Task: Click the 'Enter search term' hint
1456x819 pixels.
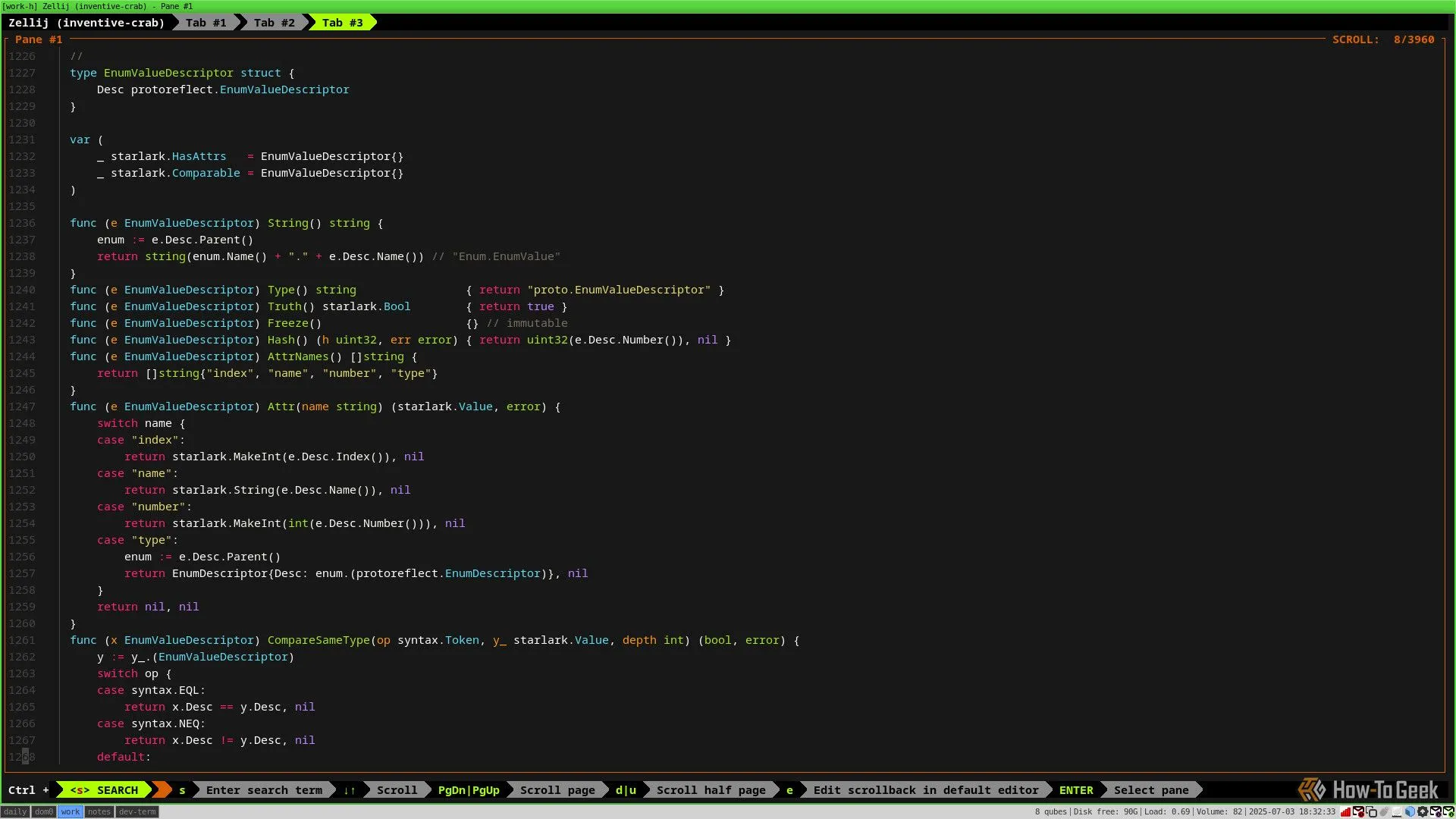Action: pos(264,789)
